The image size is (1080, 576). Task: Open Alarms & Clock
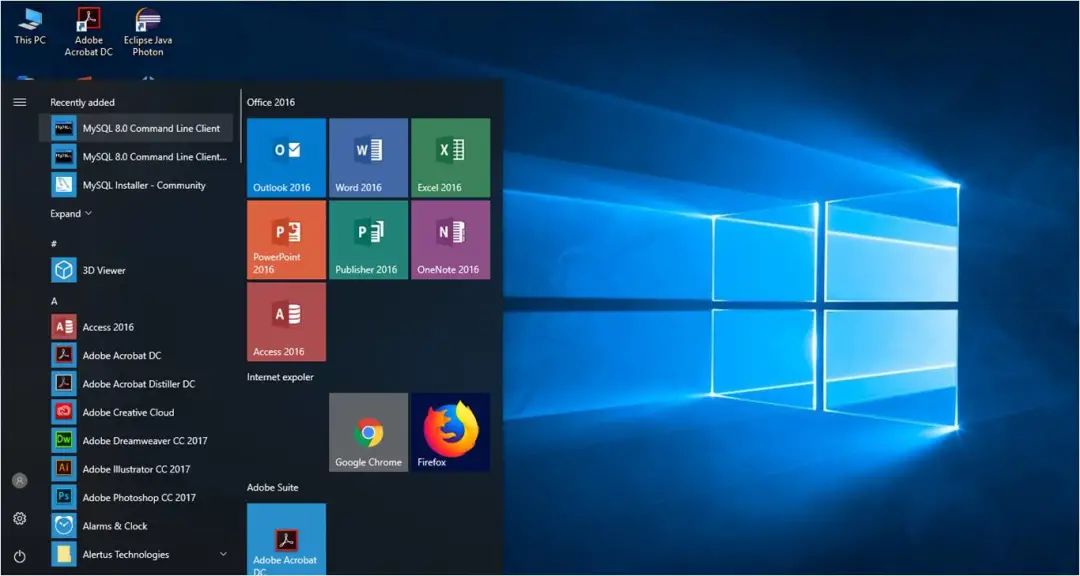coord(136,526)
